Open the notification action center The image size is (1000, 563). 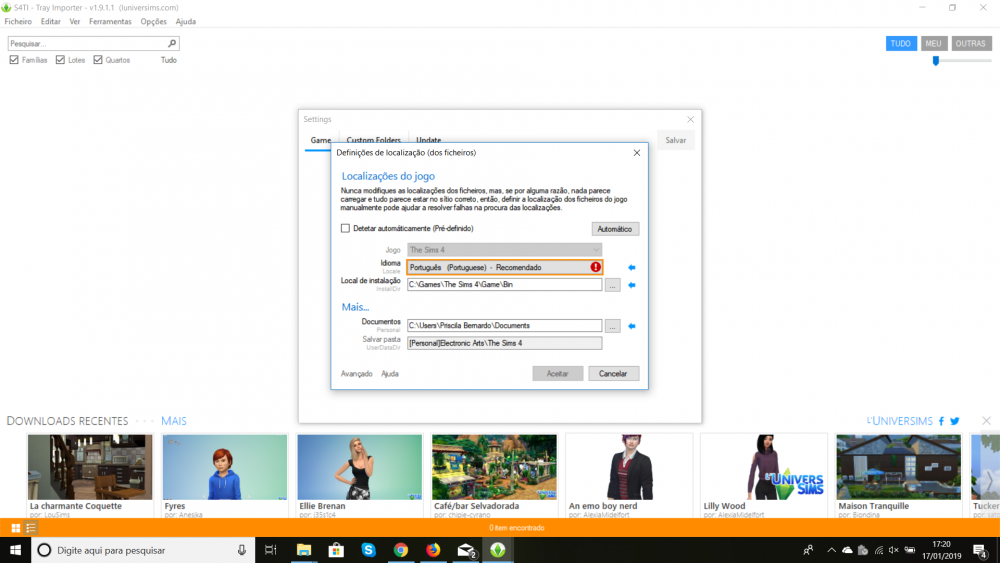click(980, 550)
